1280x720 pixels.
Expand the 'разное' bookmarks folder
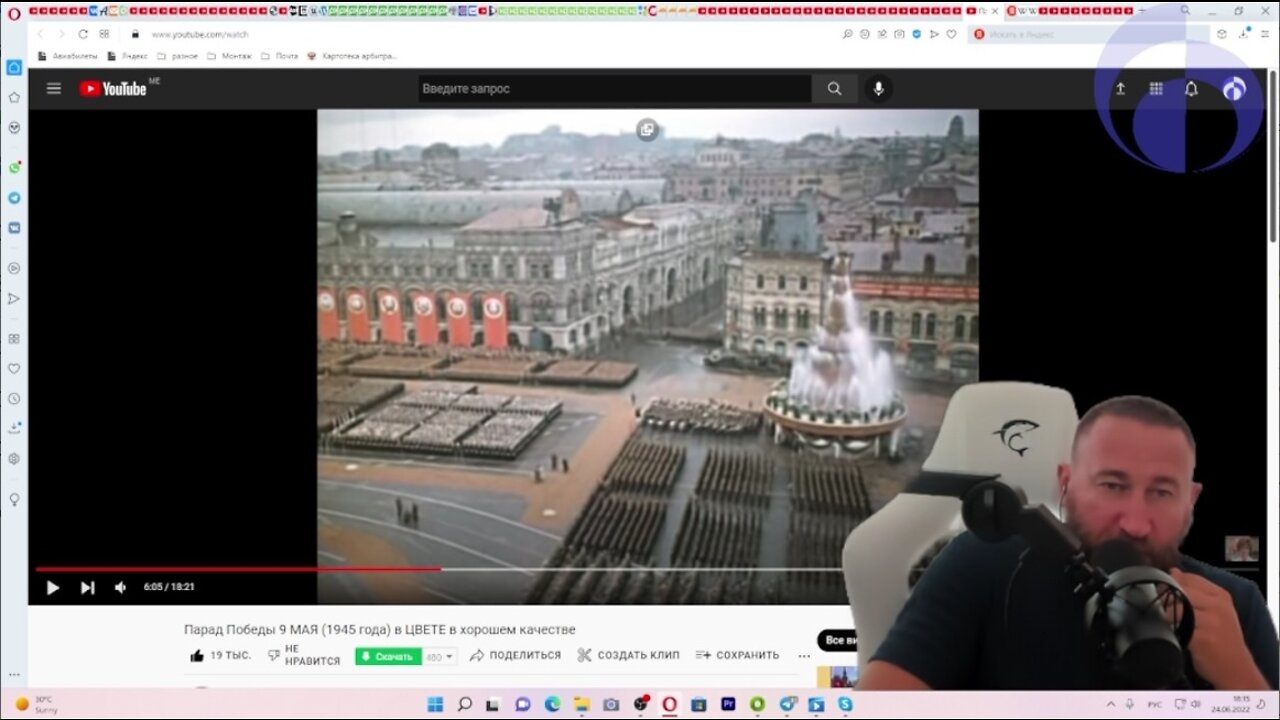click(x=177, y=56)
